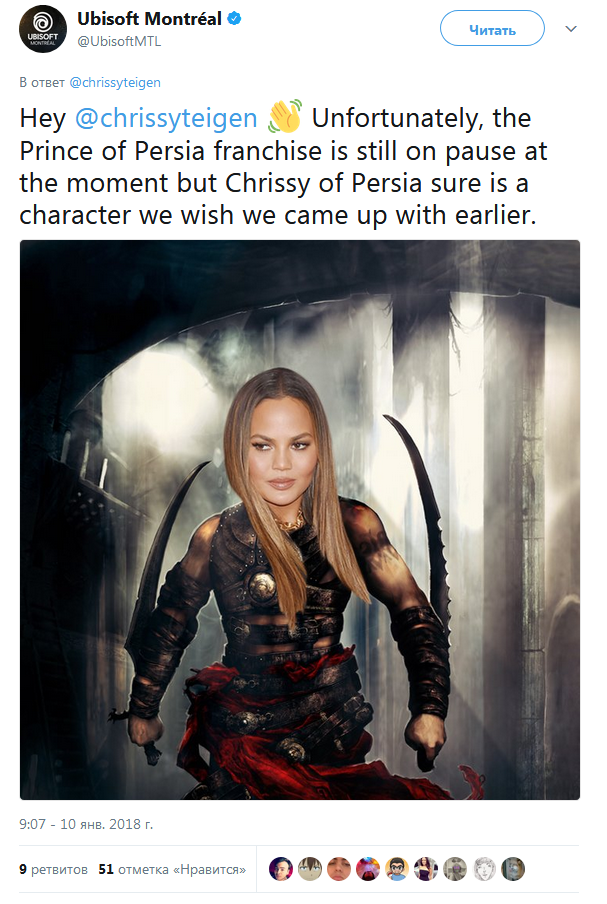
Task: Open the last liker avatar in the row
Action: (513, 869)
